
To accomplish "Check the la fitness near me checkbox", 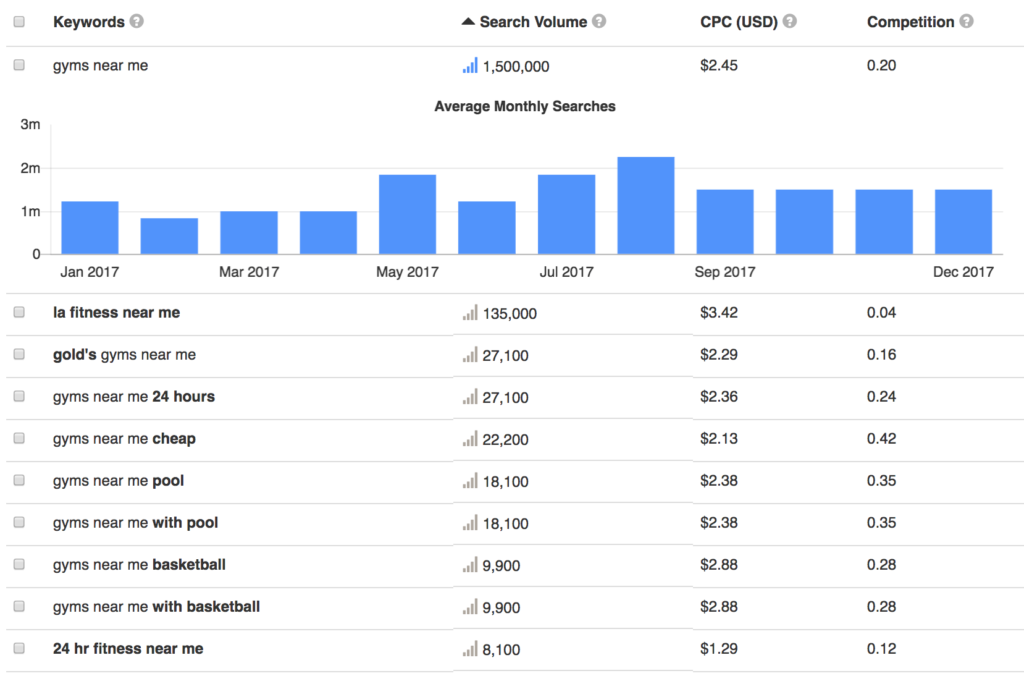I will (x=19, y=312).
